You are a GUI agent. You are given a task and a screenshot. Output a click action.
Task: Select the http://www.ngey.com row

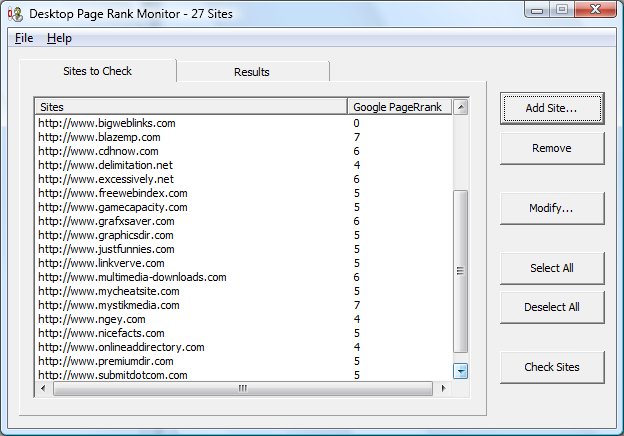coord(244,319)
